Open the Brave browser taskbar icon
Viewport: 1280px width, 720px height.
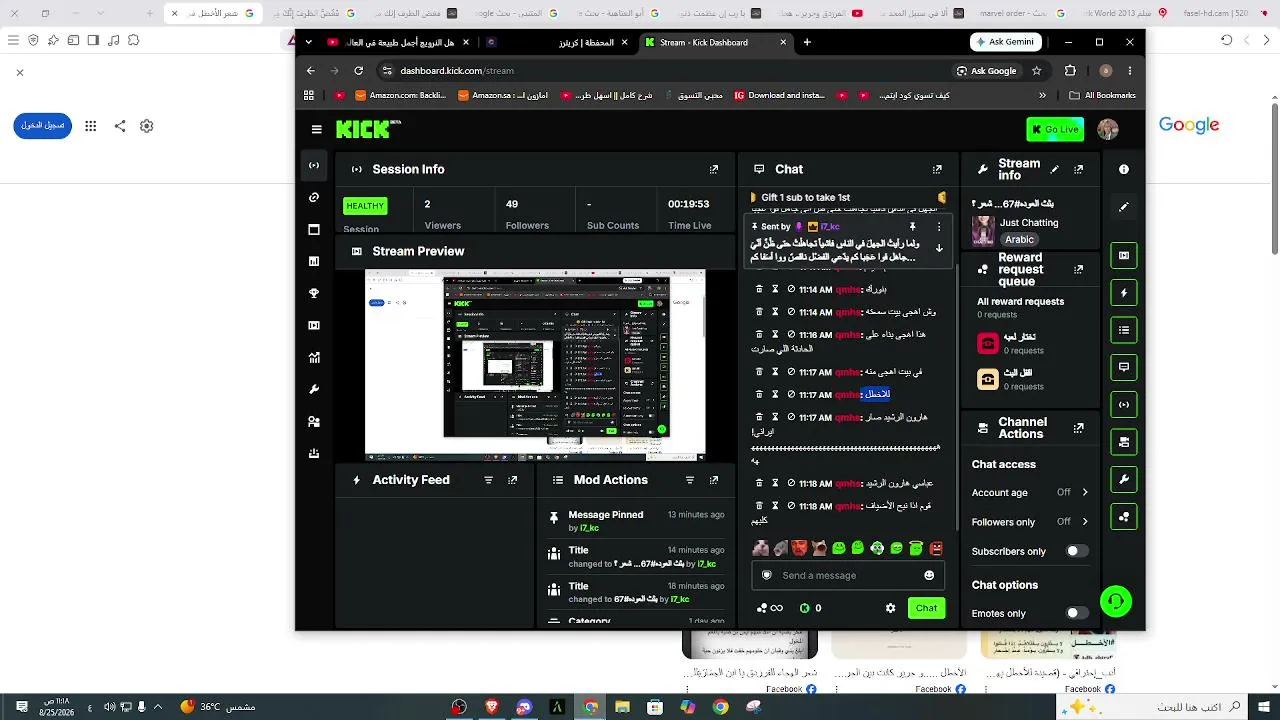(x=491, y=707)
